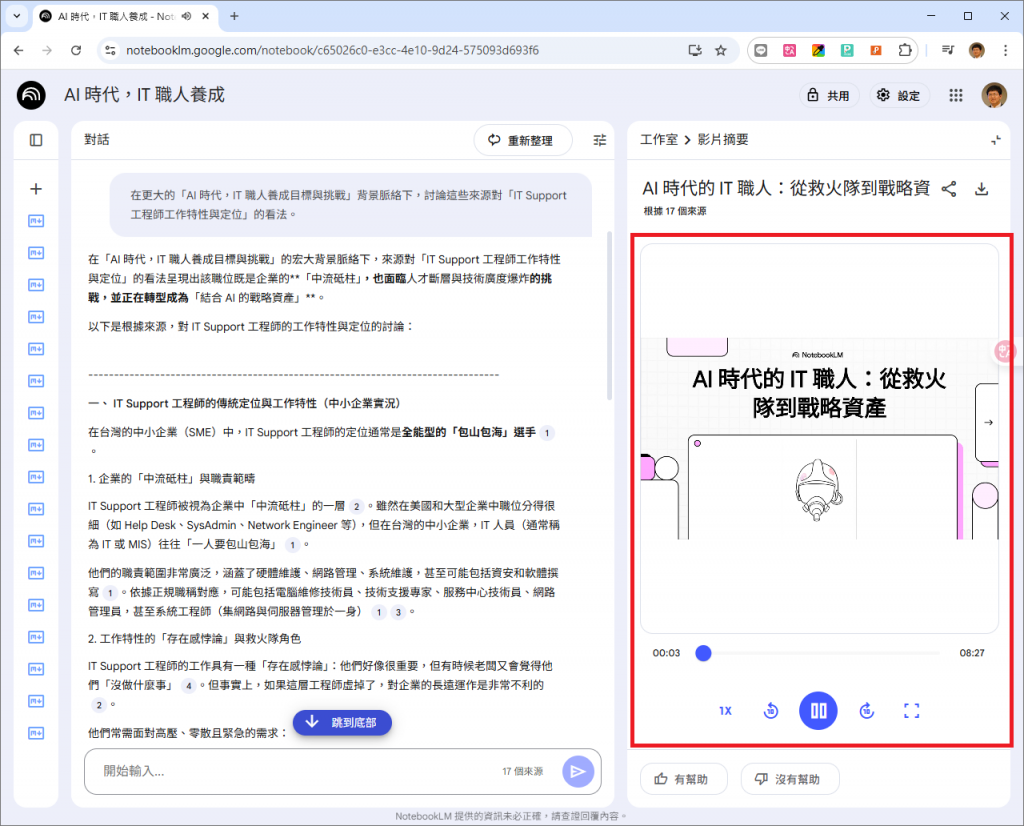Open a new browser tab
This screenshot has height=826, width=1024.
coord(234,16)
